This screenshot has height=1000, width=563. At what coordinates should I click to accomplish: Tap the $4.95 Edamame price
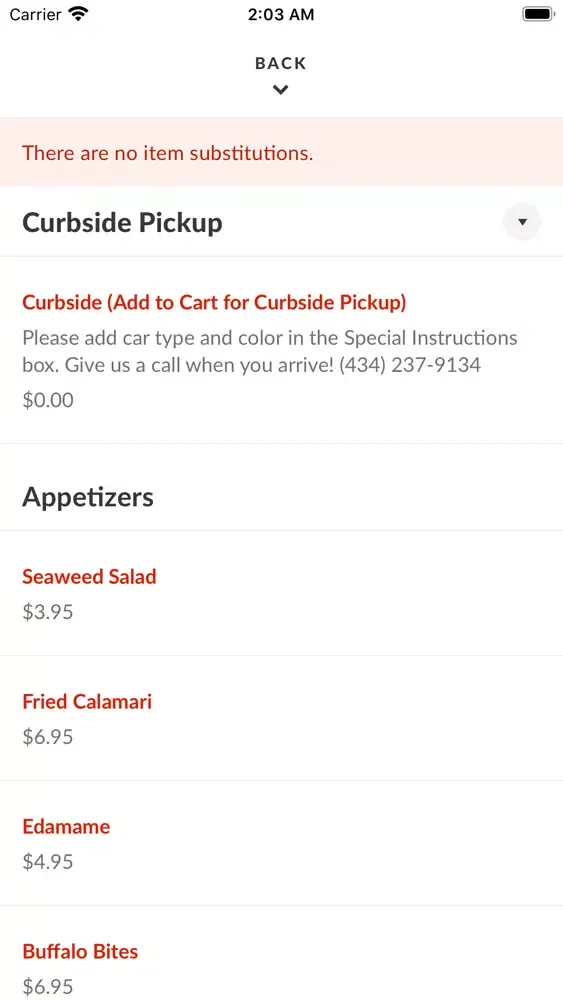[48, 862]
